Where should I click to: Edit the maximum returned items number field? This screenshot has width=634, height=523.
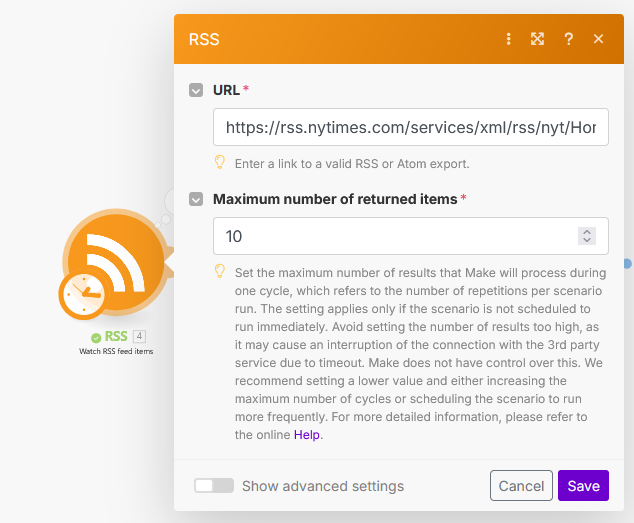[x=411, y=236]
